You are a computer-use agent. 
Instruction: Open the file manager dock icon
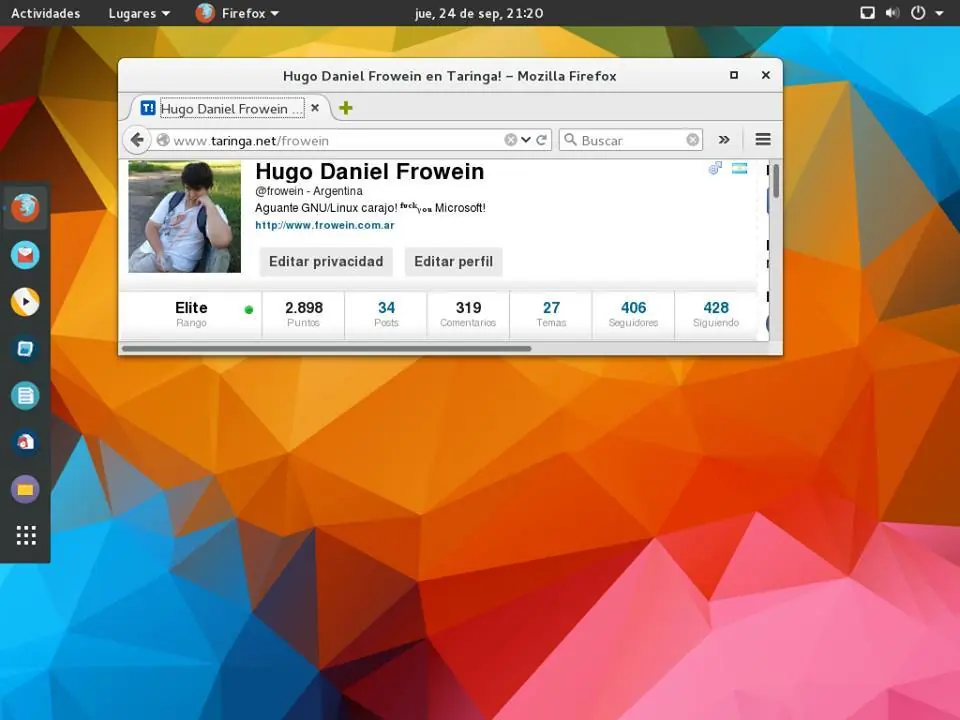pos(25,489)
